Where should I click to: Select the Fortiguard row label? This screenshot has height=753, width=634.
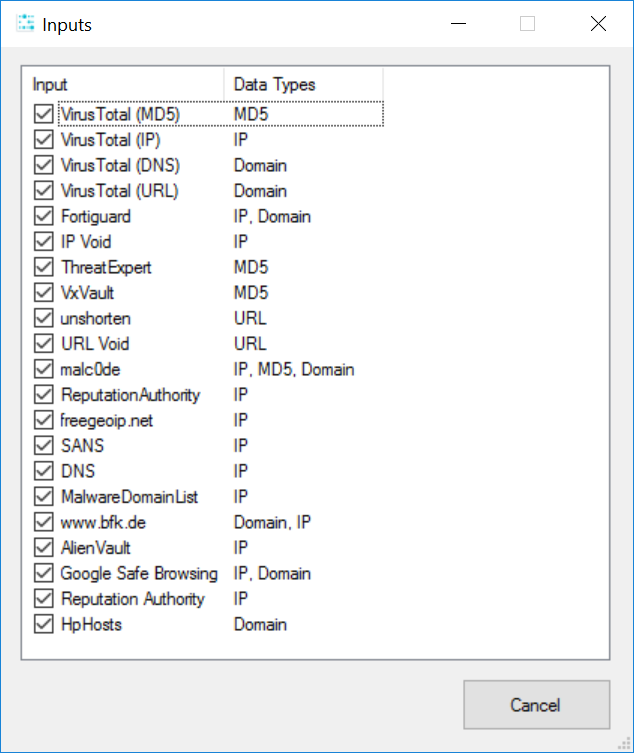click(96, 216)
